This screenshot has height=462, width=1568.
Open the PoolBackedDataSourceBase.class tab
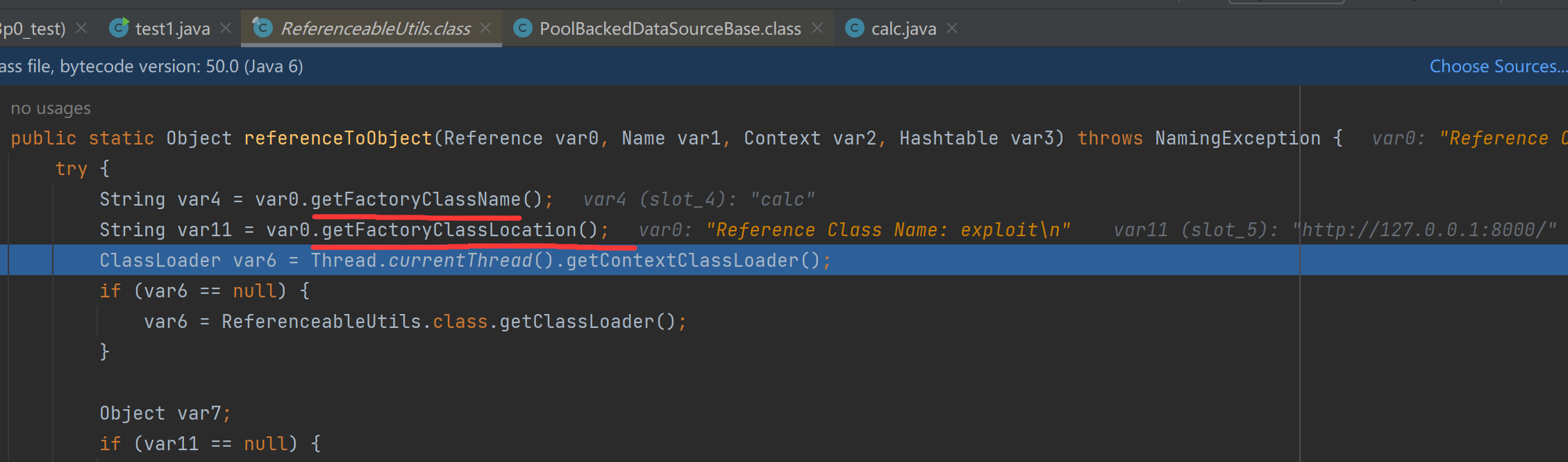tap(669, 28)
